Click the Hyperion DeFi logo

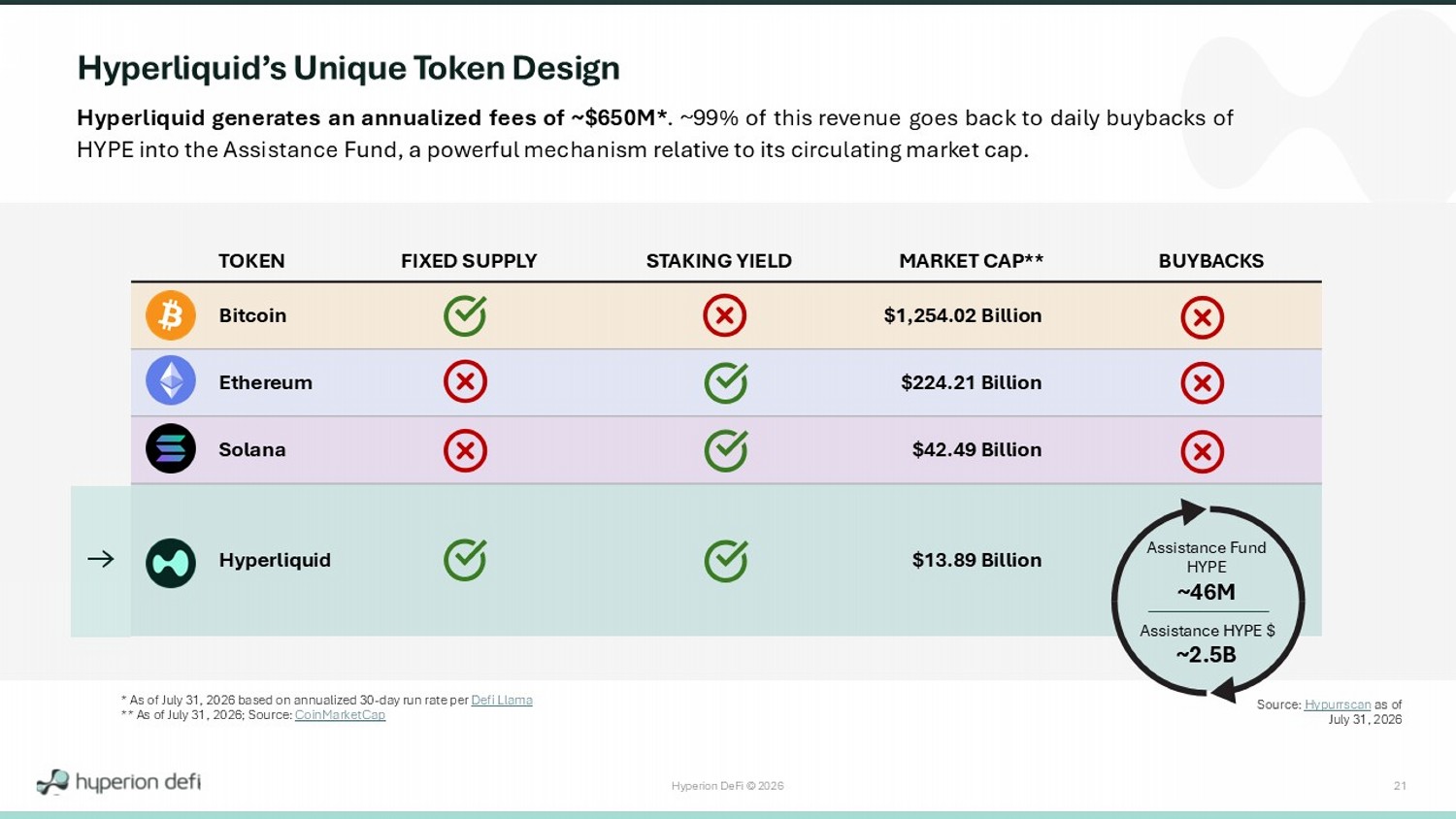(118, 782)
